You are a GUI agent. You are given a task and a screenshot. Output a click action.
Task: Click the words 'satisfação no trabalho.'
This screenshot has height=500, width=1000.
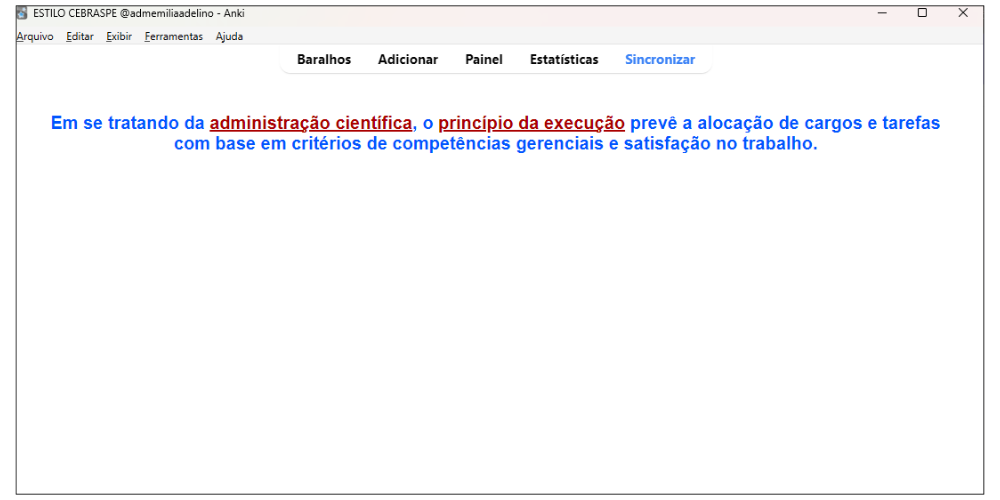721,144
